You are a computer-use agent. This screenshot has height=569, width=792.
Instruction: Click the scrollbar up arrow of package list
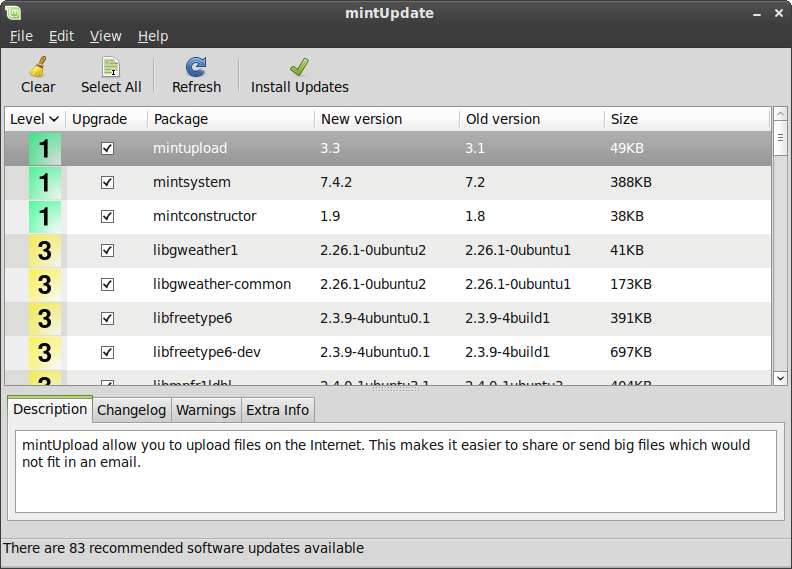[780, 114]
